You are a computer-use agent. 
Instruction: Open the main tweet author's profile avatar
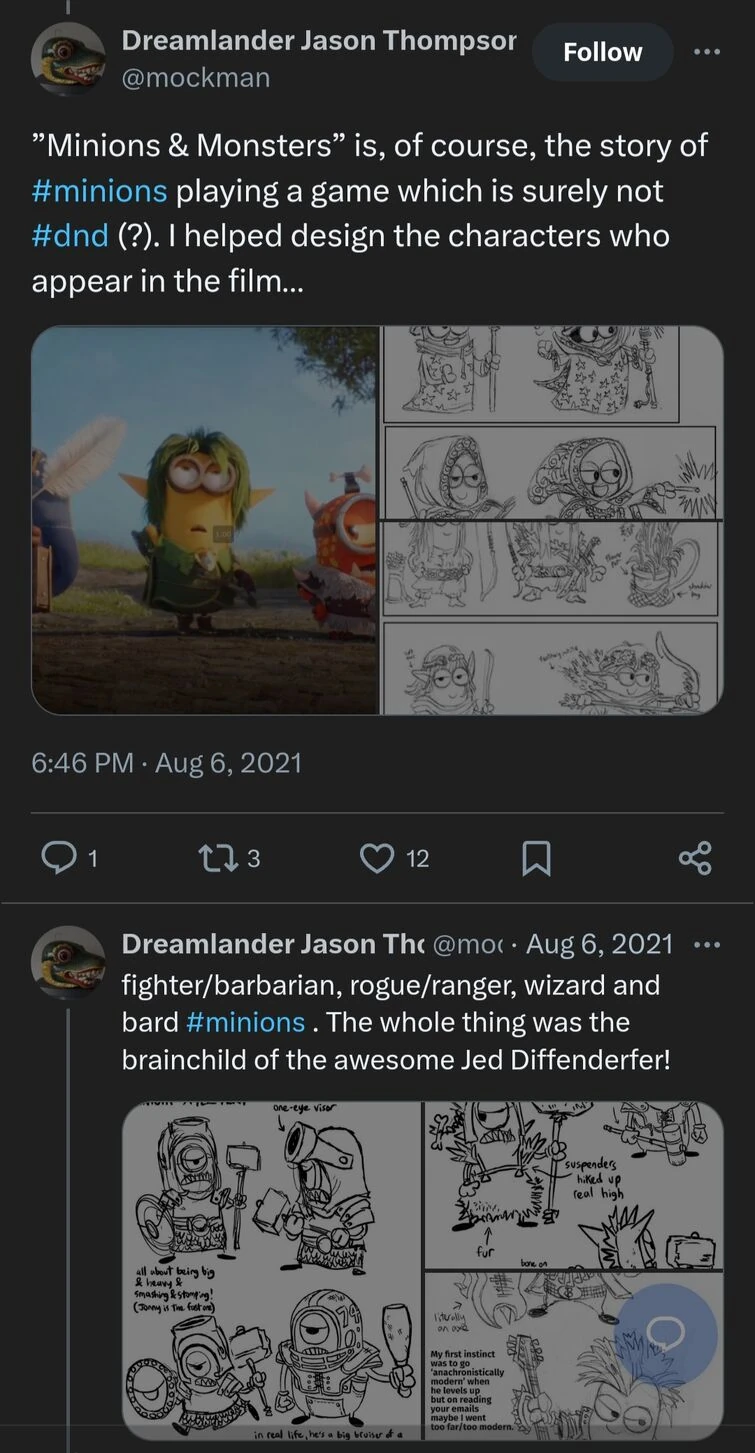pyautogui.click(x=68, y=59)
